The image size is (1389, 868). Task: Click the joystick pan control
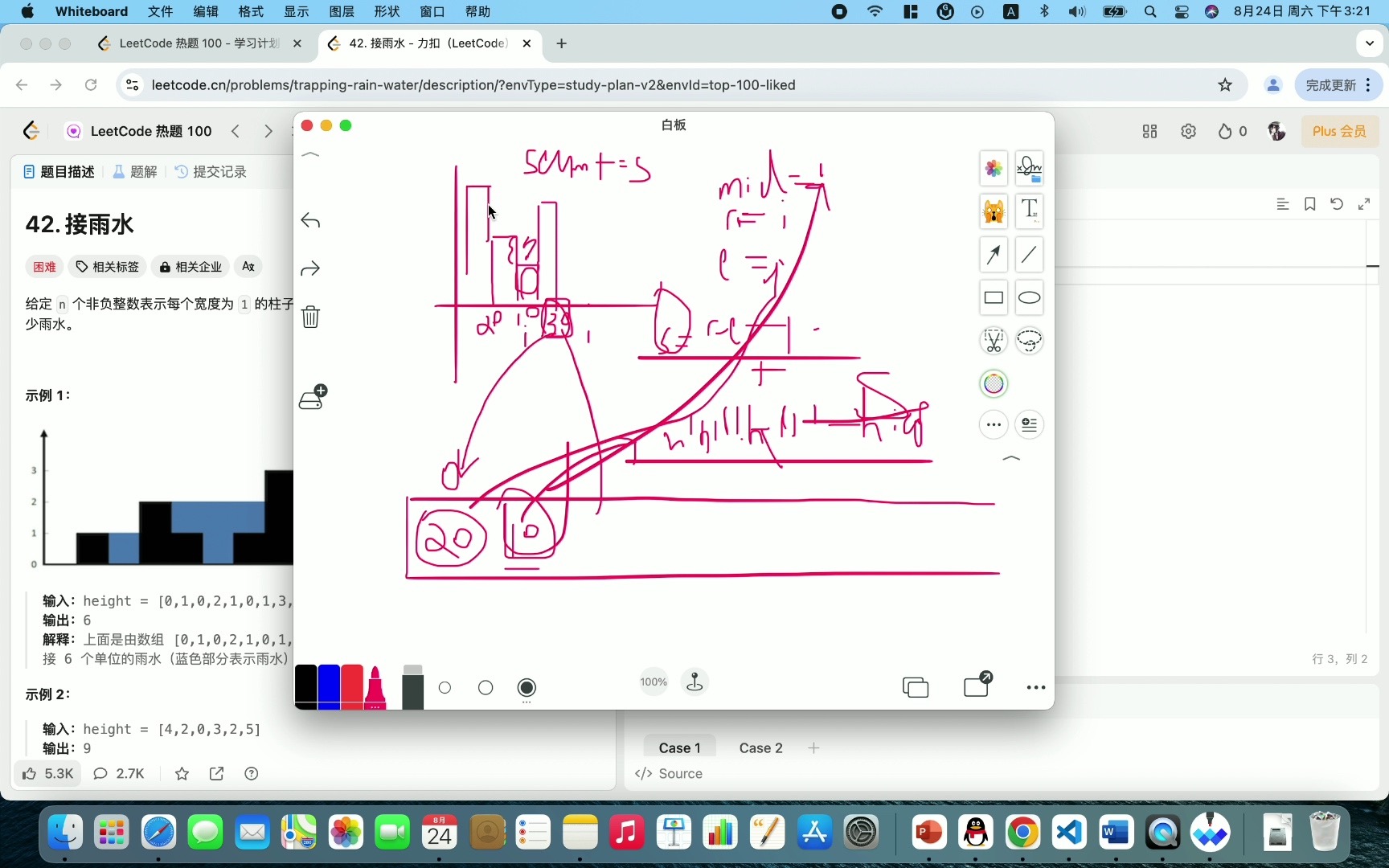(x=694, y=682)
